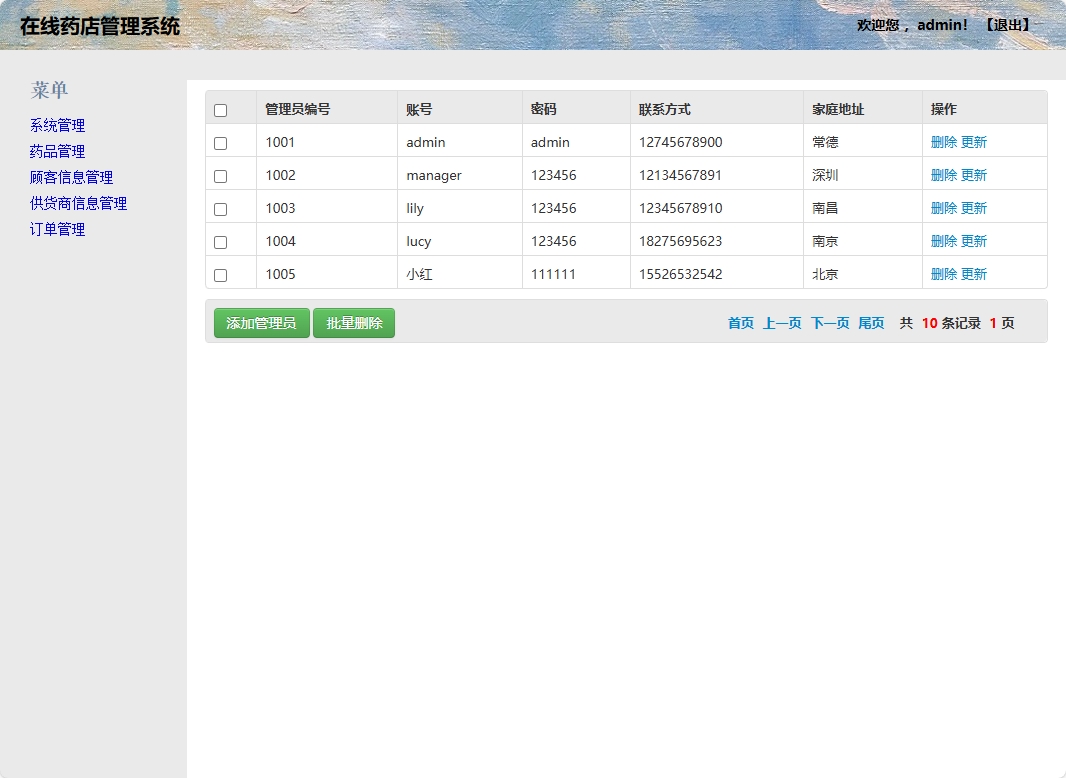Navigate to 订单管理 in sidebar
1066x778 pixels.
tap(57, 229)
